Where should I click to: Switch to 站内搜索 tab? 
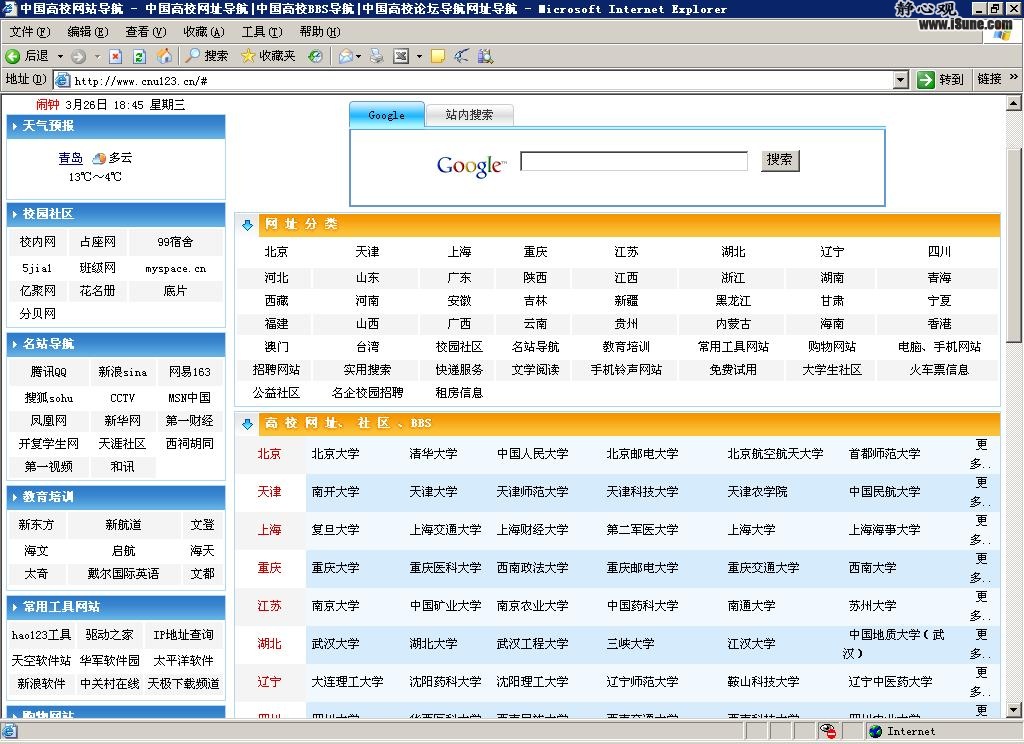(x=469, y=115)
